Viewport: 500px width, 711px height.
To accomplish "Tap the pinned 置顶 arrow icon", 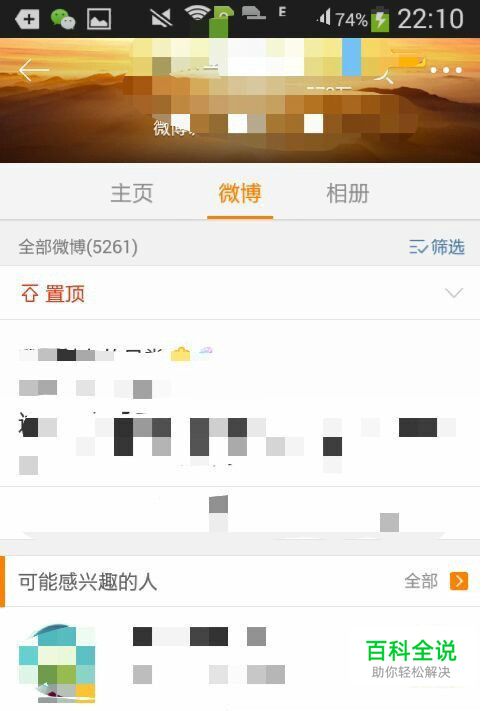I will coord(30,293).
